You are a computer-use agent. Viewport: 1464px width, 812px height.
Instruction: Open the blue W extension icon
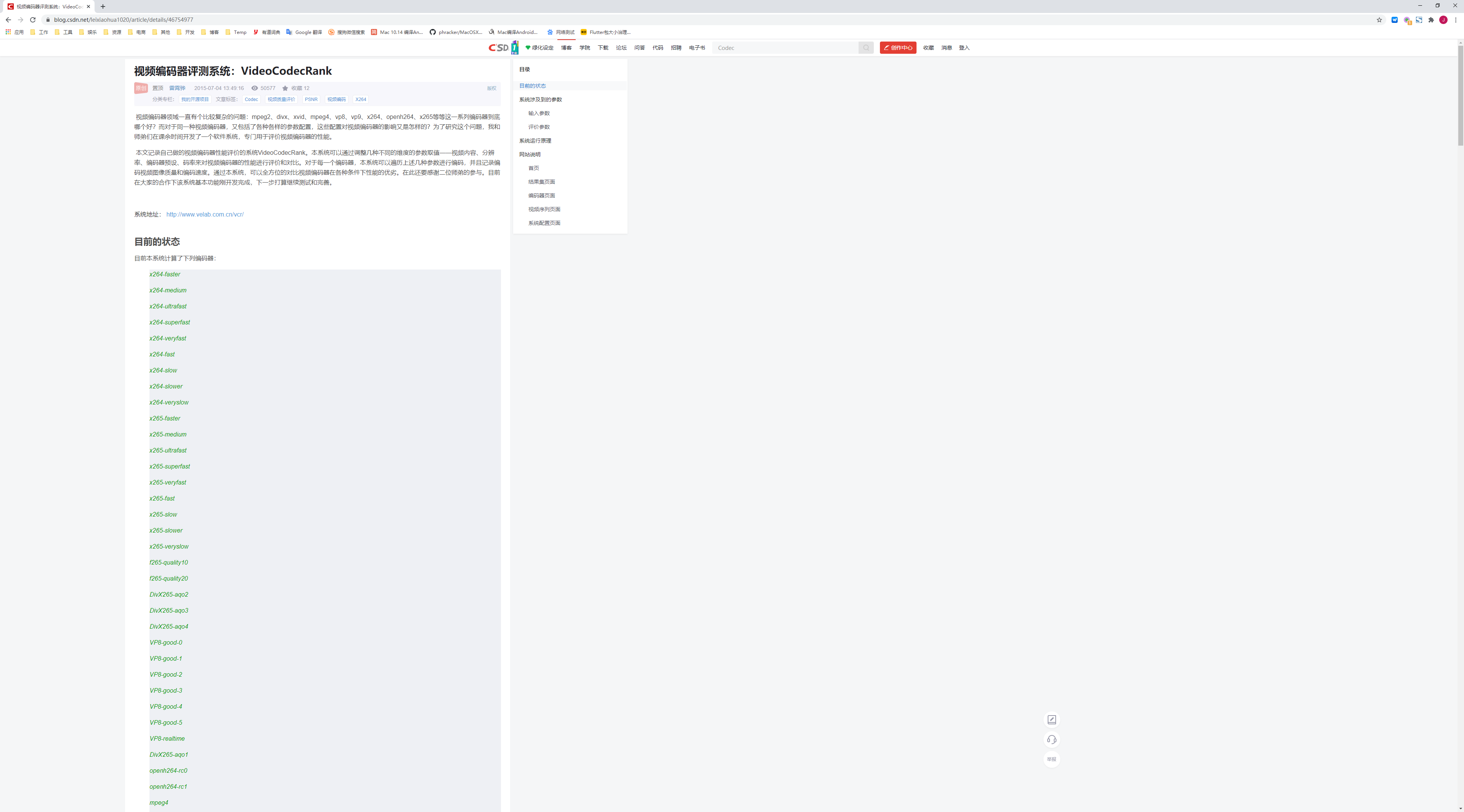(1394, 20)
